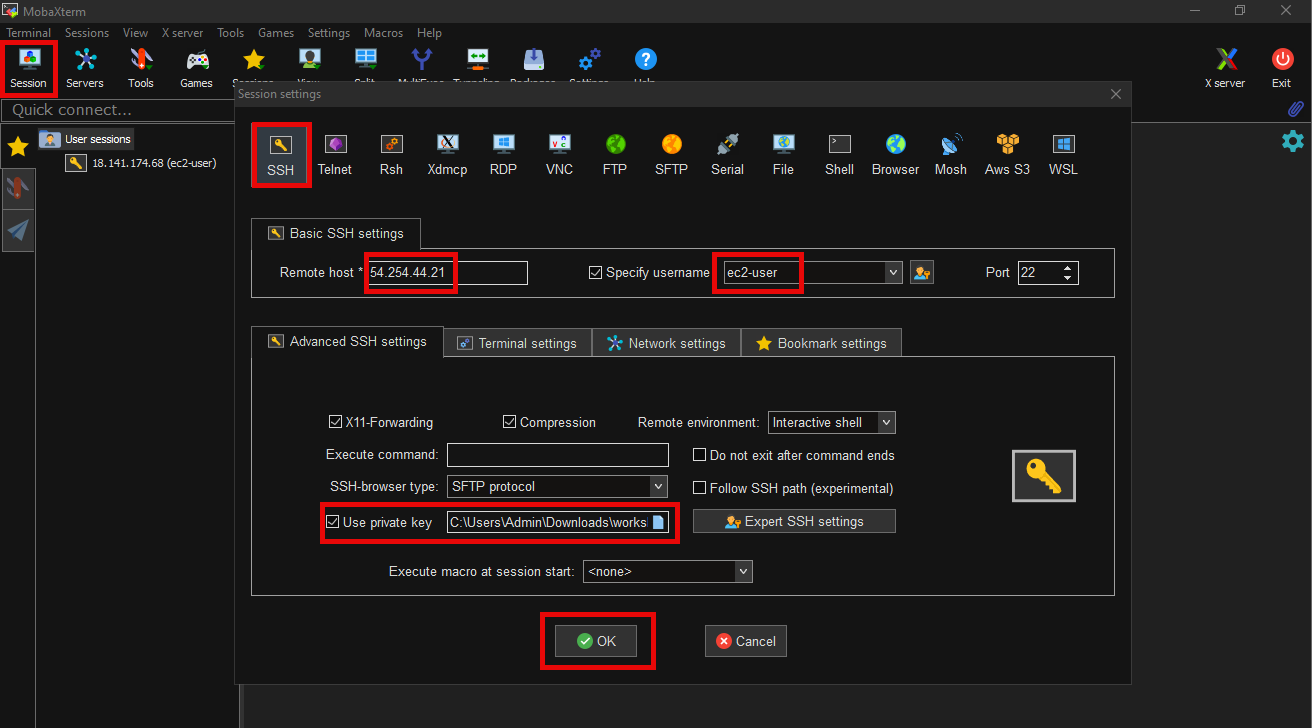Click the private key path field
Image resolution: width=1312 pixels, height=728 pixels.
tap(549, 522)
